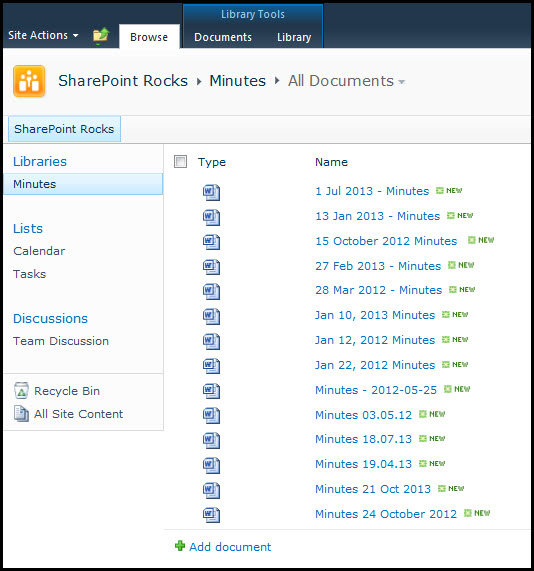Click Word icon for 13 Jan 2013 - Minutes
Image resolution: width=534 pixels, height=571 pixels.
(x=211, y=217)
